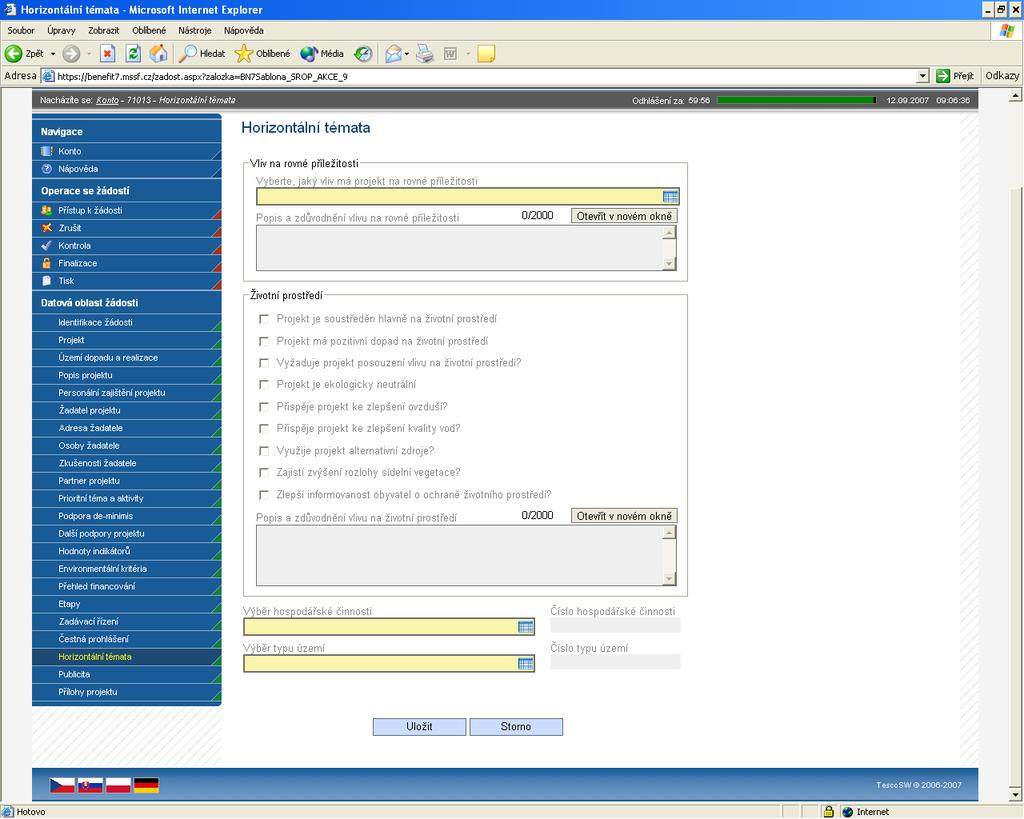Click into životní prostředí description textarea
This screenshot has width=1024, height=819.
pyautogui.click(x=460, y=556)
